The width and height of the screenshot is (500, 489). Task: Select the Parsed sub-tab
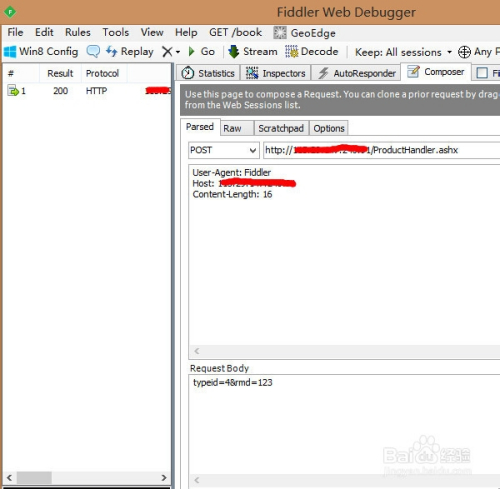pos(200,127)
